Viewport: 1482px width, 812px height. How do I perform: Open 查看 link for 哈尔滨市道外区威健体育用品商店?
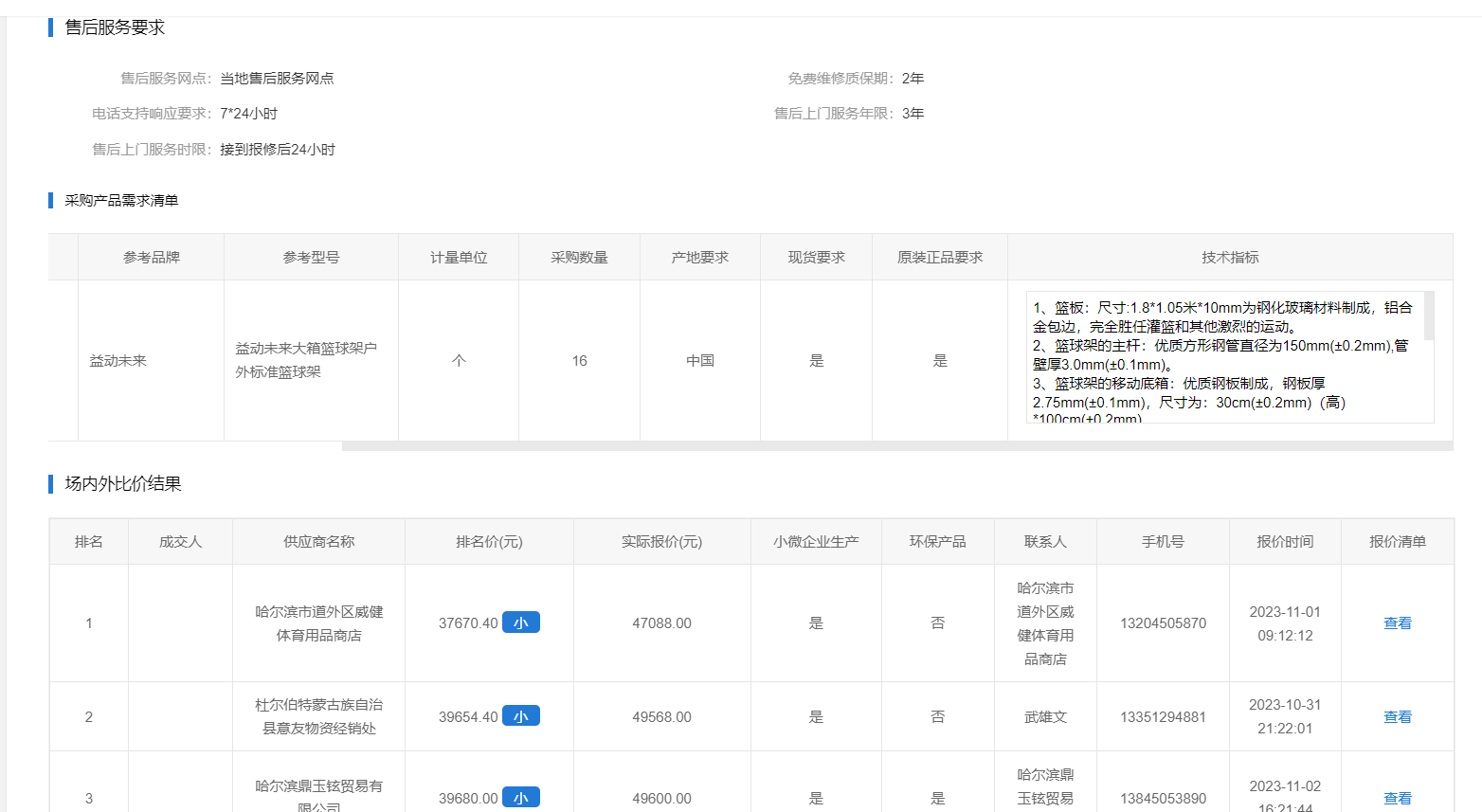coord(1397,623)
